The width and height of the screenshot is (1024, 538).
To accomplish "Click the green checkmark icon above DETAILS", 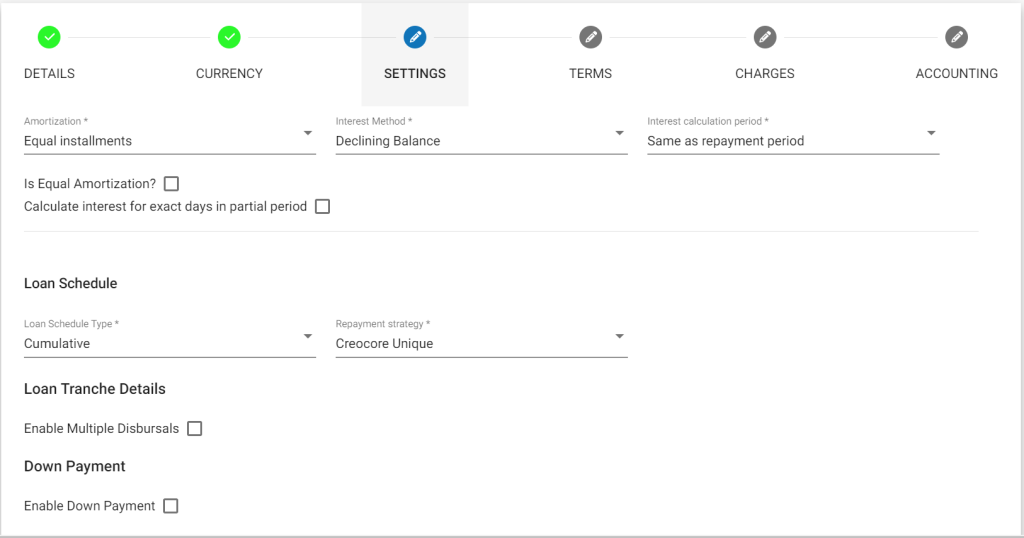I will (x=49, y=37).
